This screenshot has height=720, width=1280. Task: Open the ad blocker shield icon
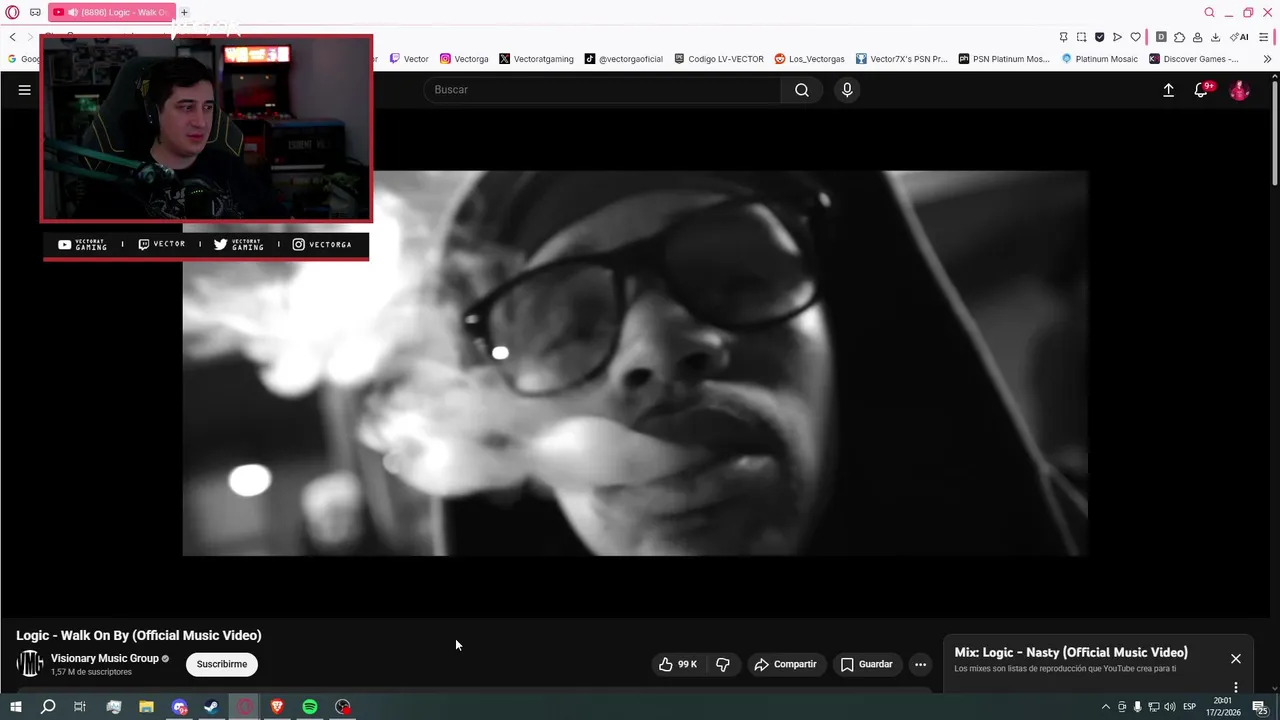tap(1099, 37)
